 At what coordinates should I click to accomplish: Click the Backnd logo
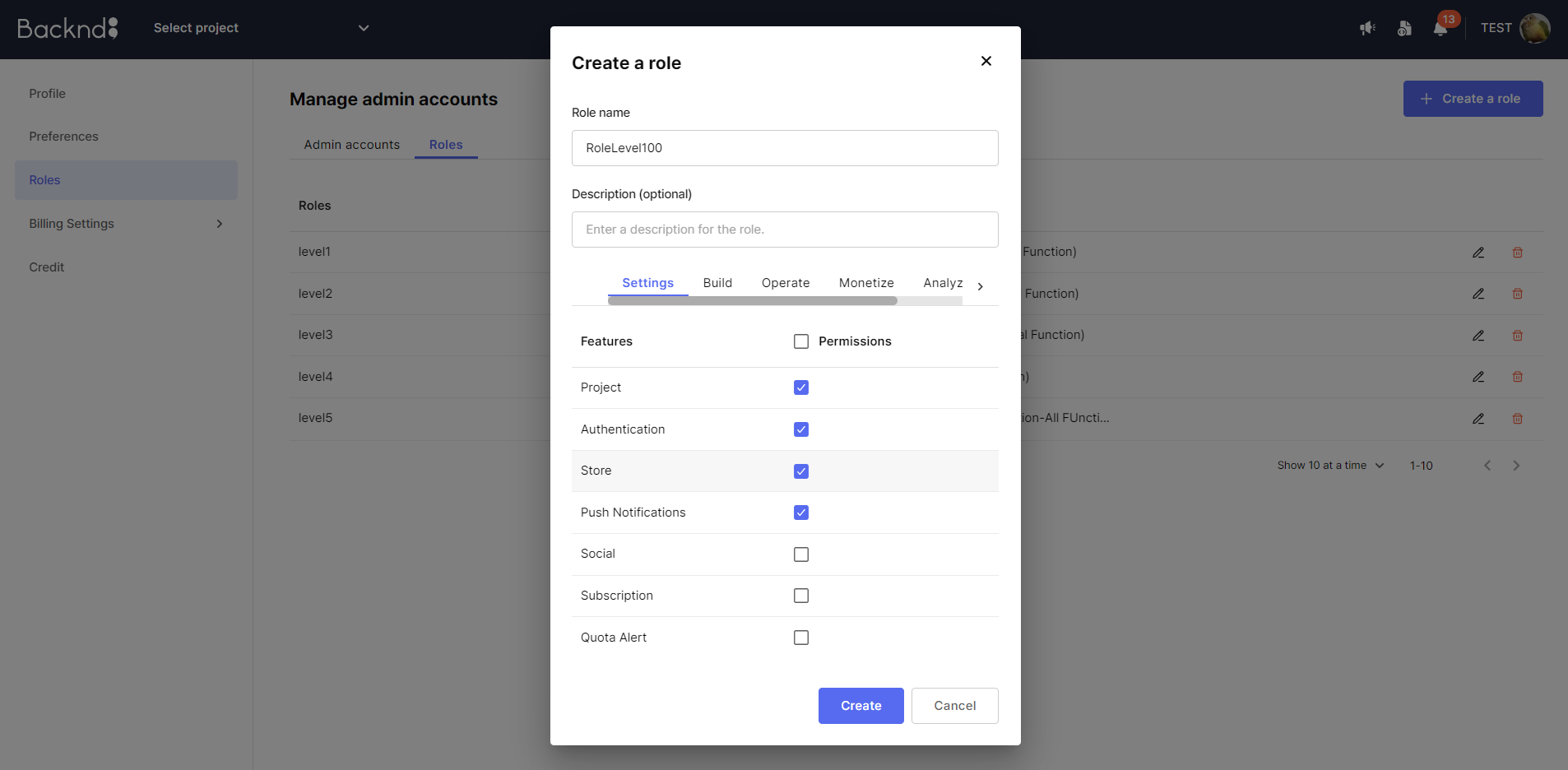[x=67, y=28]
